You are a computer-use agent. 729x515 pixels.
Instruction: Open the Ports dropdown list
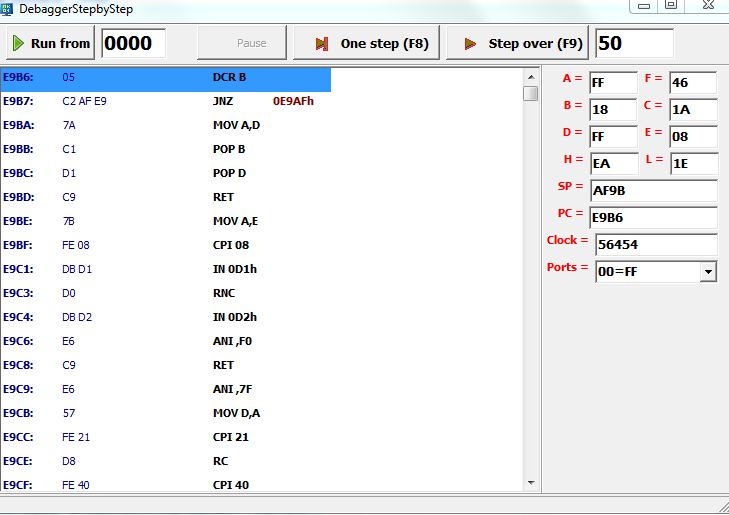(x=709, y=271)
